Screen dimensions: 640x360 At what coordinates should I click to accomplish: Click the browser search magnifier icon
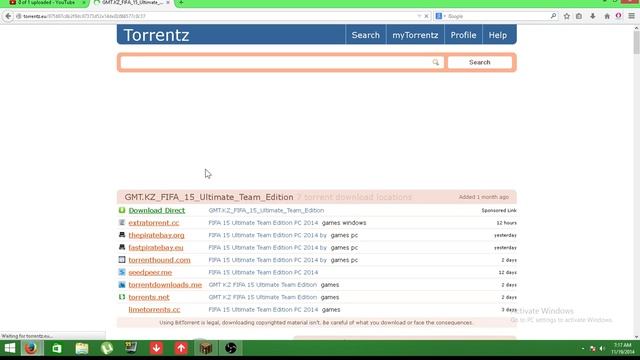pos(553,16)
